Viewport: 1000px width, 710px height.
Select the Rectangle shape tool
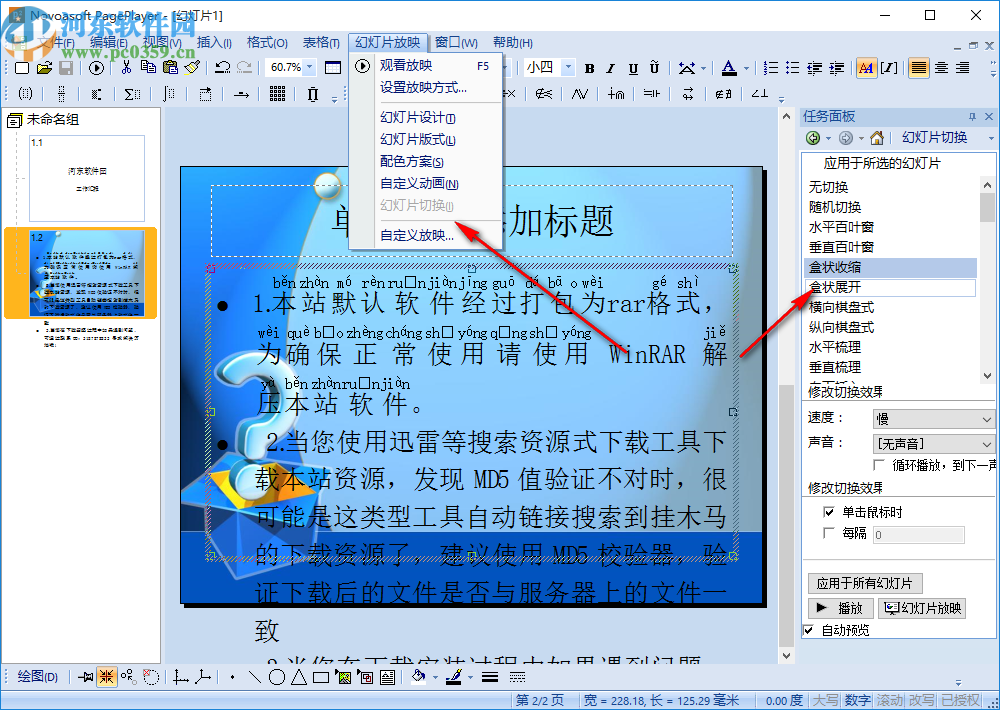point(321,677)
